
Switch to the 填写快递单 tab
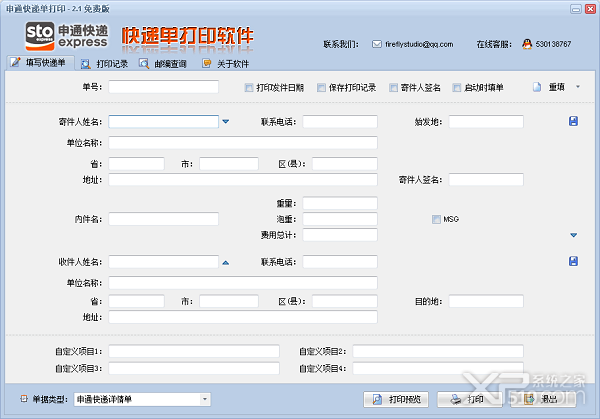tap(40, 63)
